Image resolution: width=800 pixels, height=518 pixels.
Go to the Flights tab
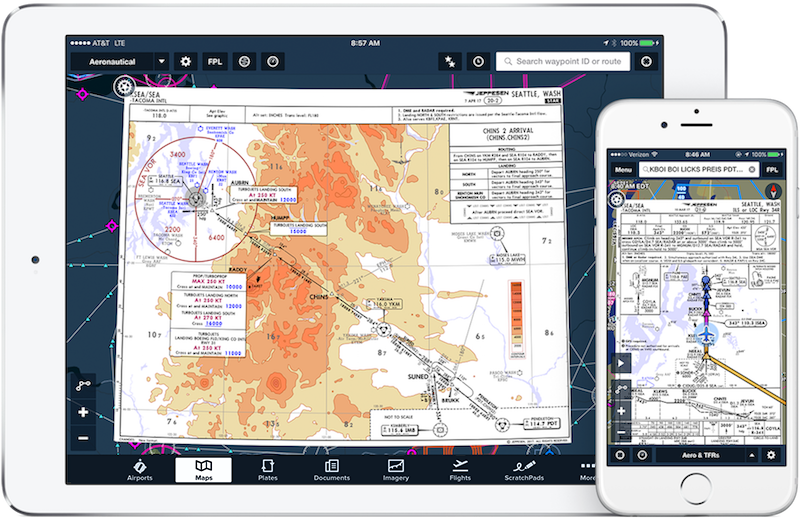[459, 471]
